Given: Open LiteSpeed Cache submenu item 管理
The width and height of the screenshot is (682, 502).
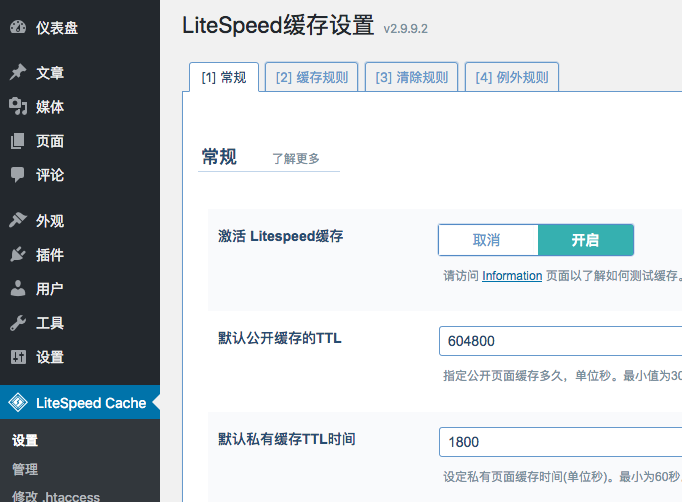Looking at the screenshot, I should tap(25, 469).
